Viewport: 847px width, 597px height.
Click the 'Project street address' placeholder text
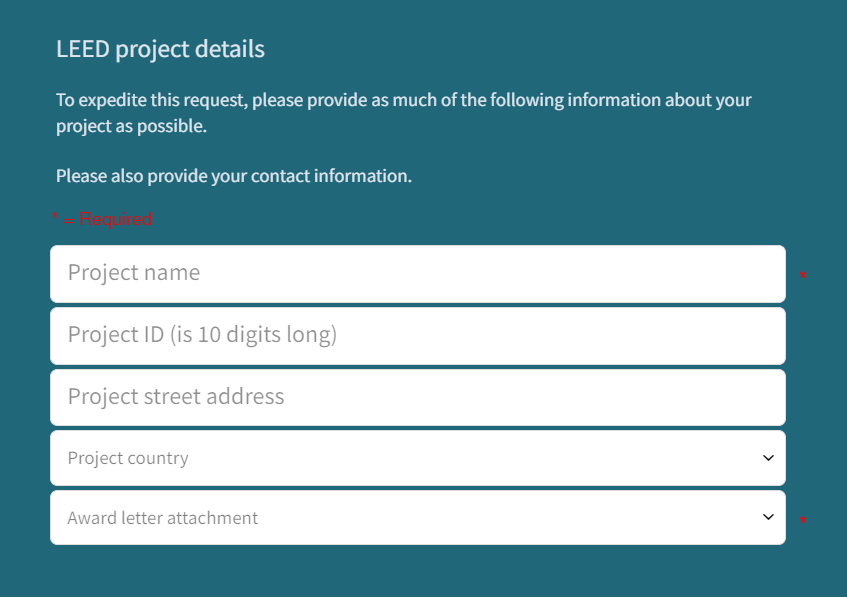[x=176, y=397]
